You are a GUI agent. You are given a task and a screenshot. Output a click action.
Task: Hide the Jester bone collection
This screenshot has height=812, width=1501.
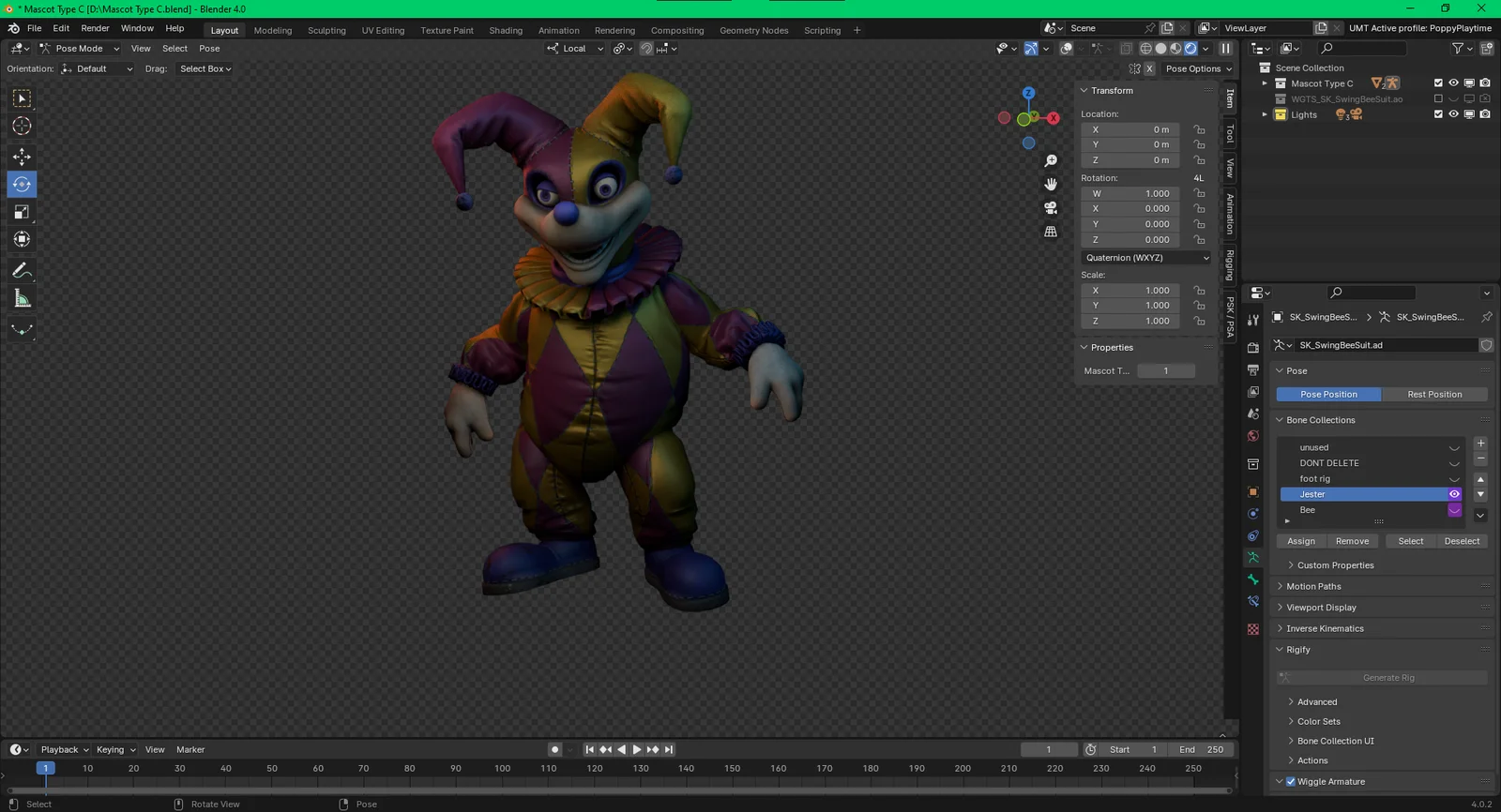pyautogui.click(x=1454, y=494)
